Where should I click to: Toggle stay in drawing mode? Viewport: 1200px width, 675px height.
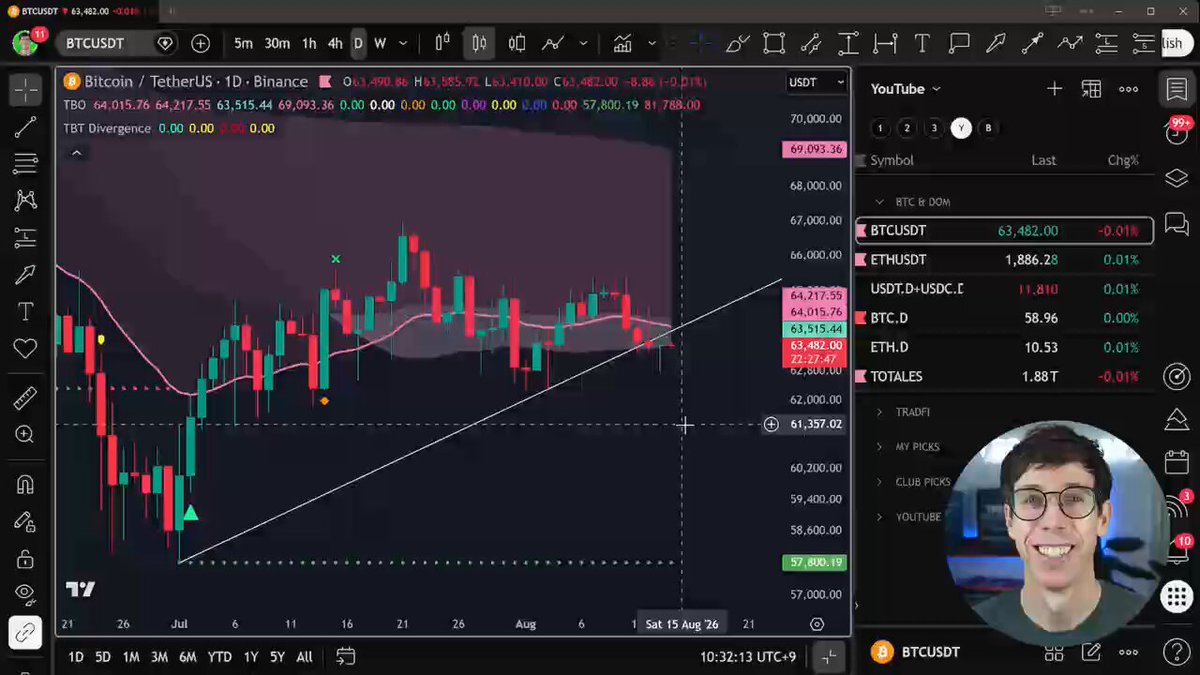pos(25,522)
